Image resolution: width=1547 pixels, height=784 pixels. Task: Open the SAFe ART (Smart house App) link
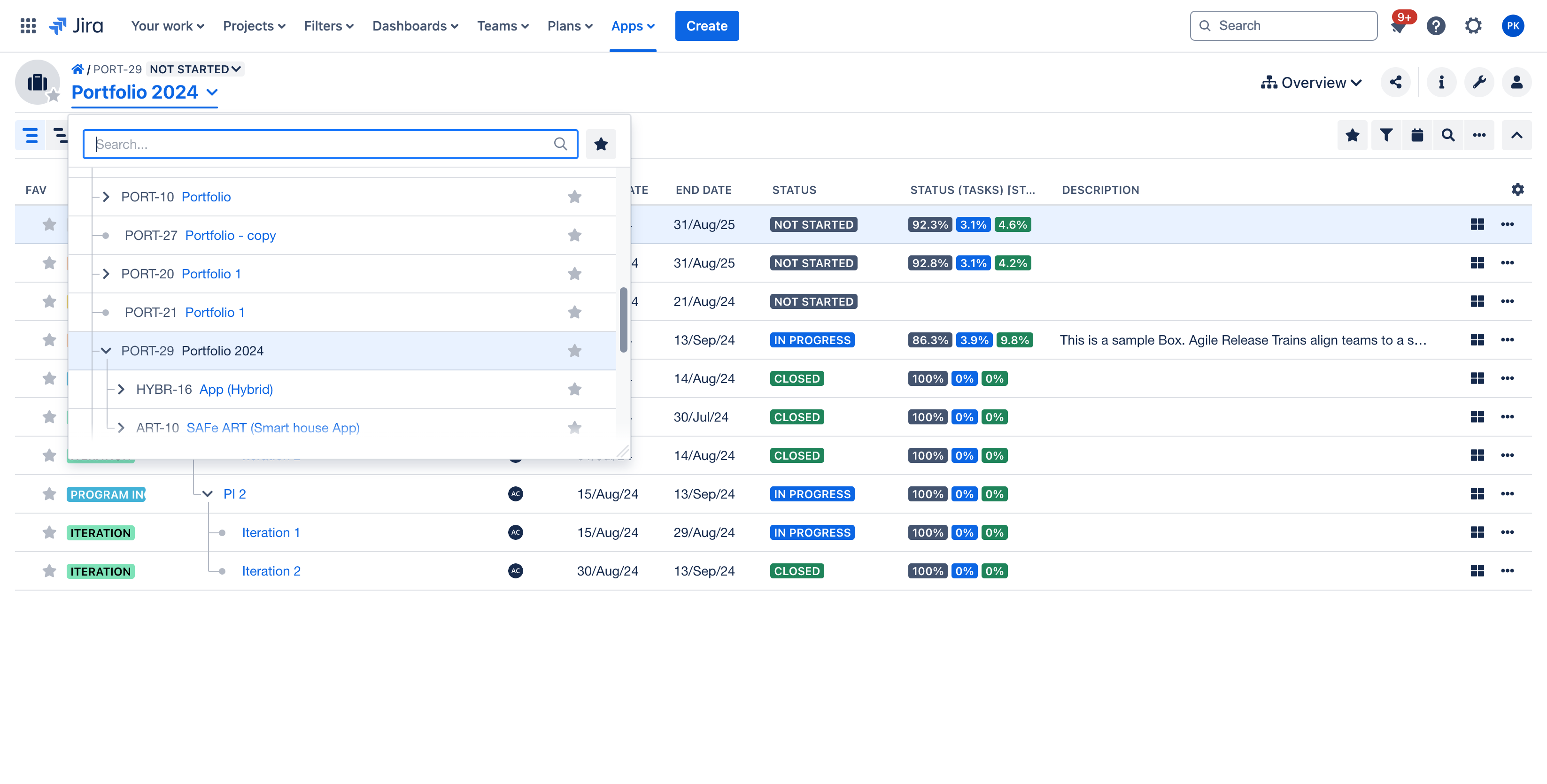273,427
